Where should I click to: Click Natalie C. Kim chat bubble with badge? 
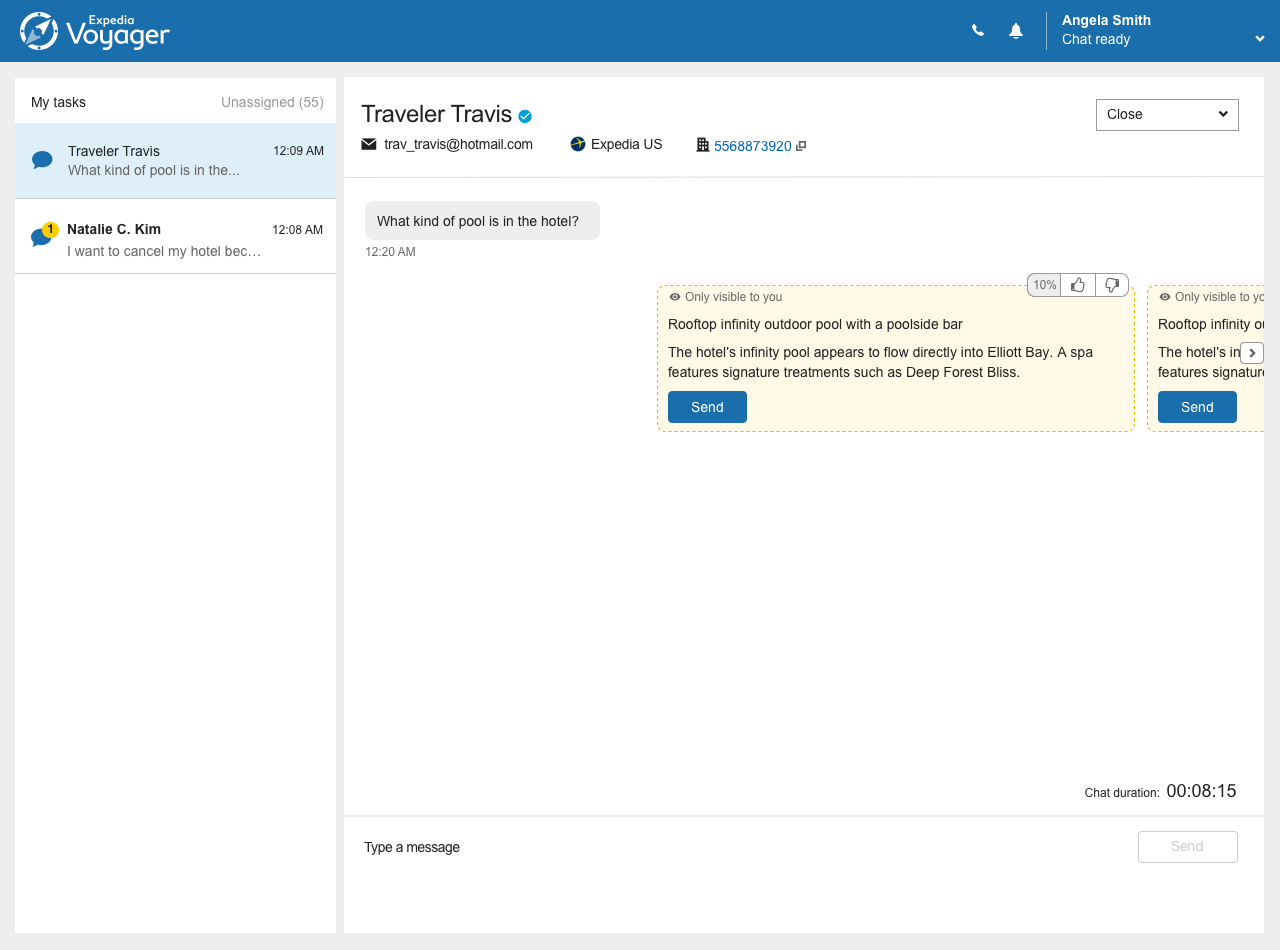coord(42,237)
